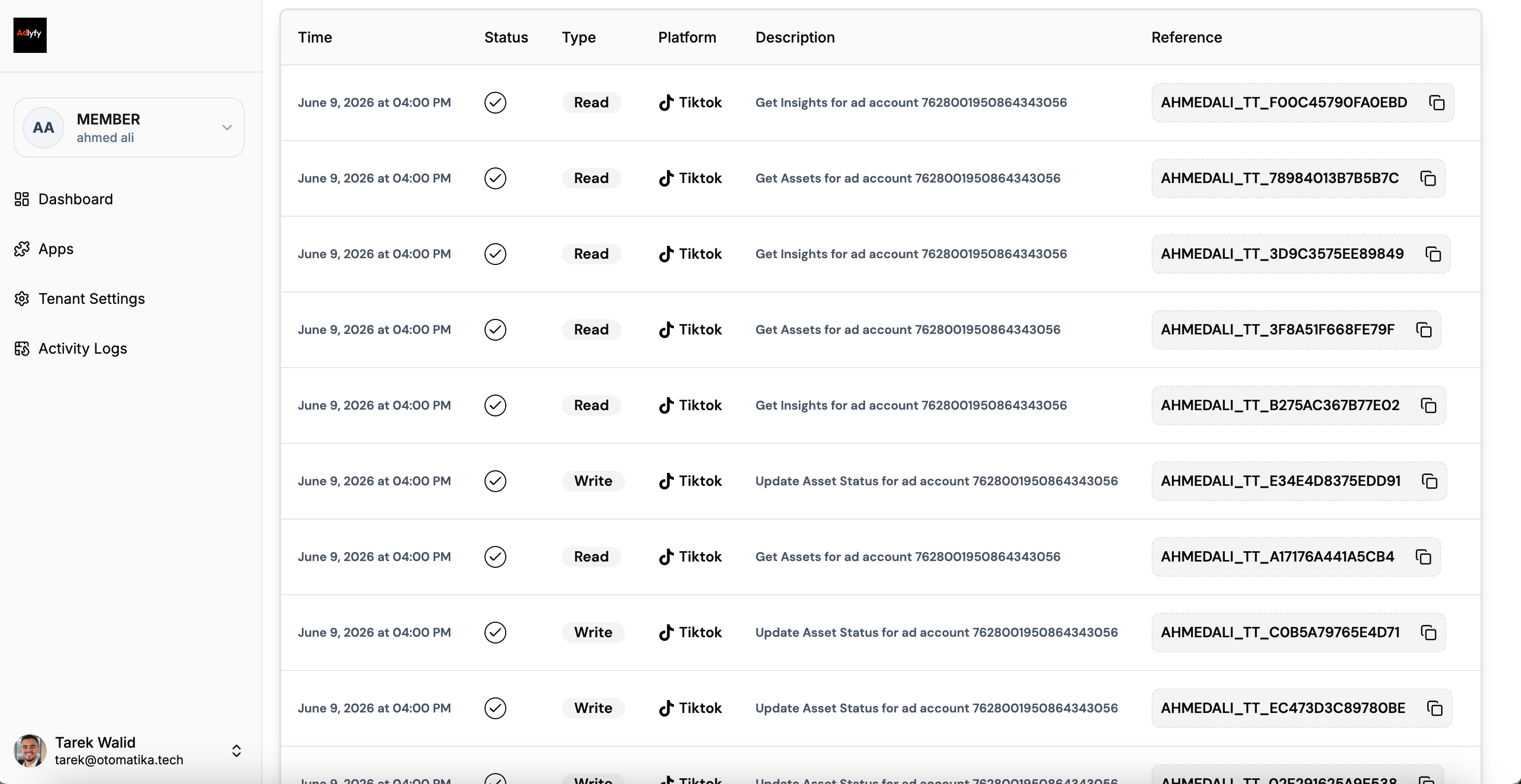The image size is (1521, 784).
Task: Click success status icon in 3F8A51F668FE79F row
Action: click(x=495, y=330)
